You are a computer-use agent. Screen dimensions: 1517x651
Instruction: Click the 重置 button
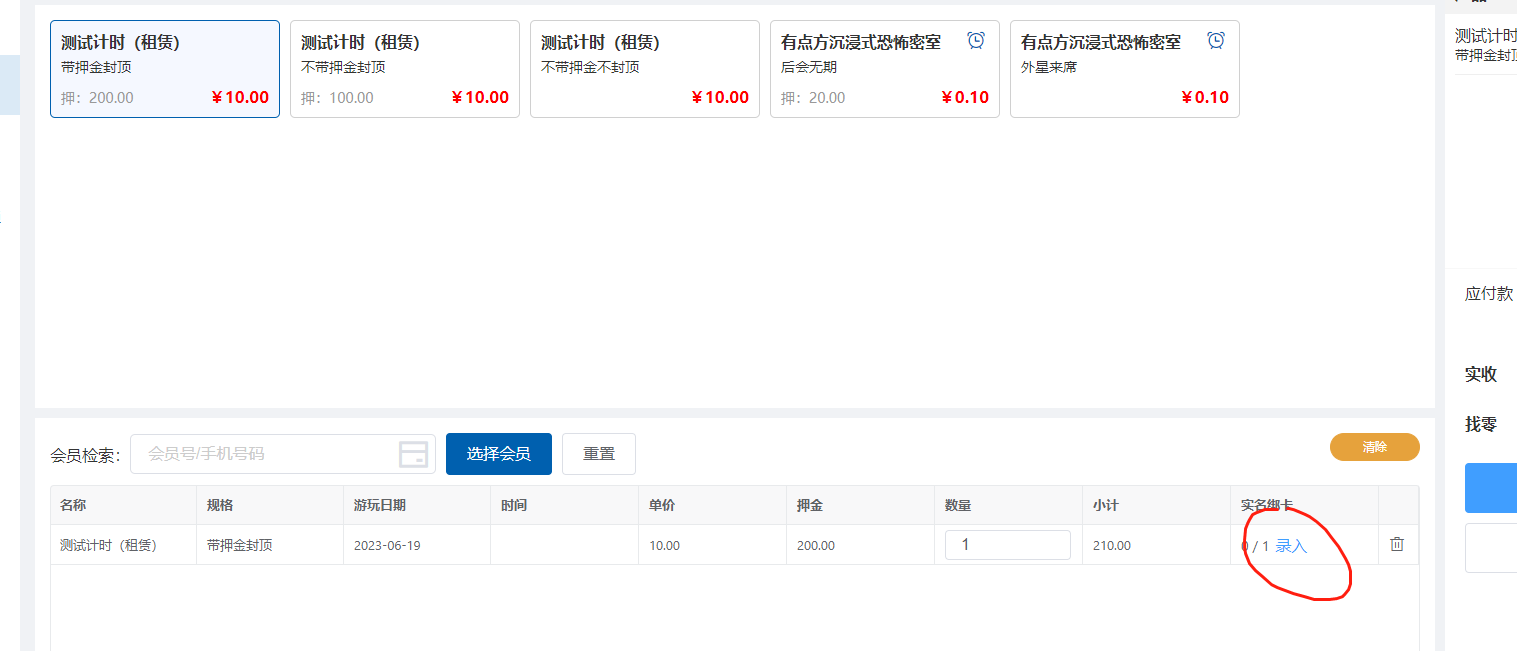(599, 454)
